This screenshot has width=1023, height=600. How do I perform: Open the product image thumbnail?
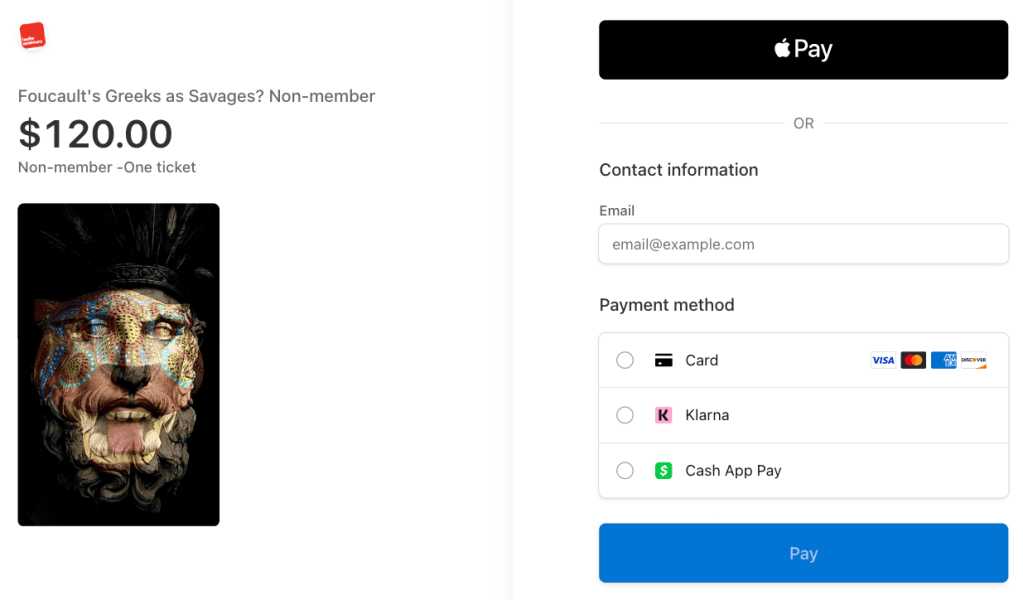pos(118,364)
